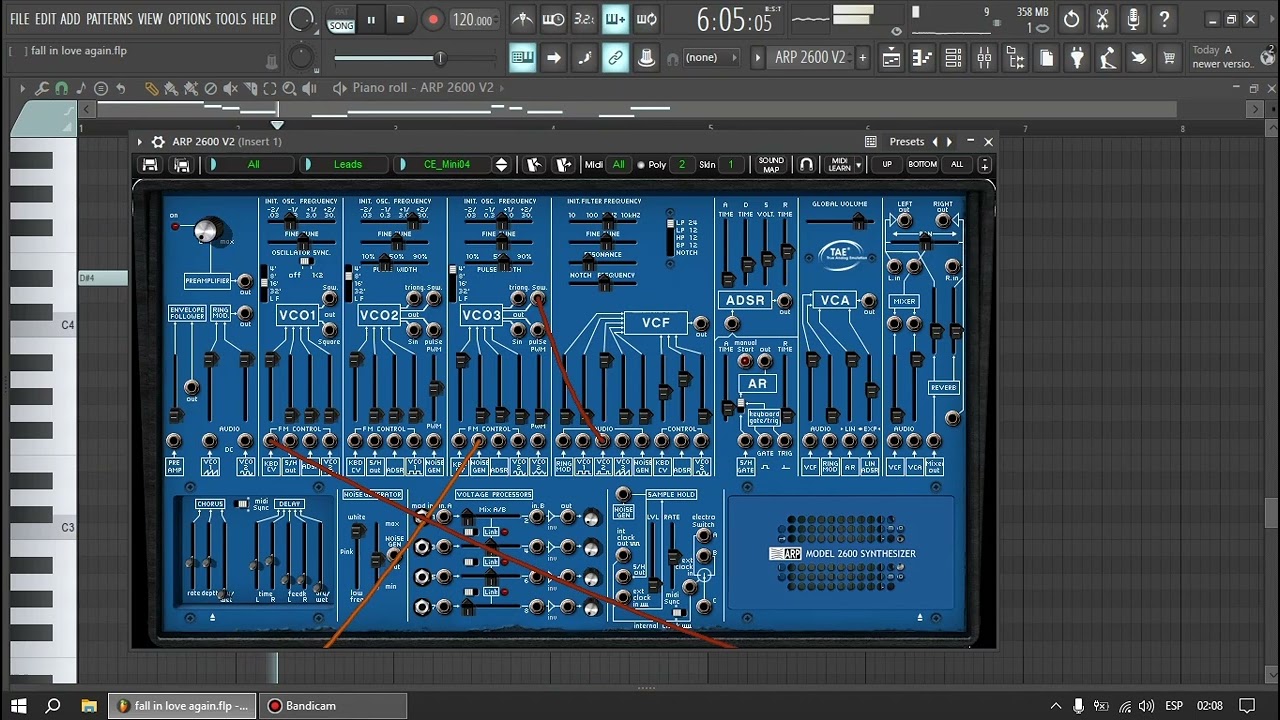The width and height of the screenshot is (1280, 720).
Task: Click the record button
Action: point(432,19)
